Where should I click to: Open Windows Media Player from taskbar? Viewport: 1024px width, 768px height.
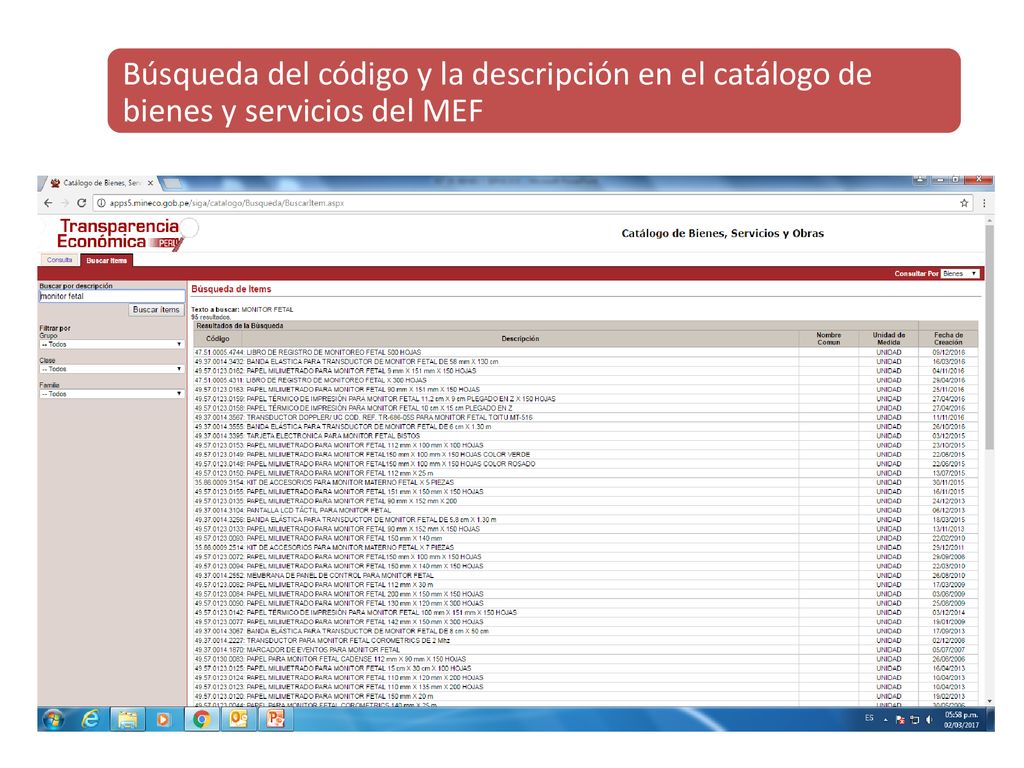[x=163, y=719]
